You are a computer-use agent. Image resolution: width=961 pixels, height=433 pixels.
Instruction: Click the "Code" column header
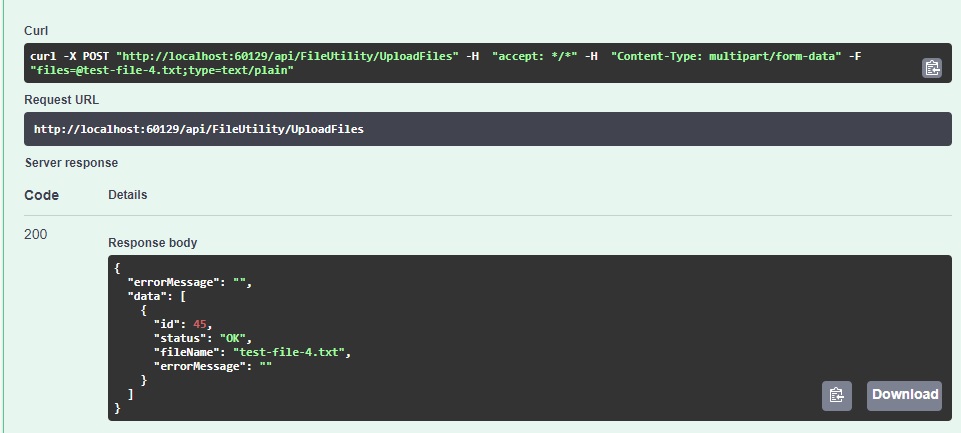[42, 195]
